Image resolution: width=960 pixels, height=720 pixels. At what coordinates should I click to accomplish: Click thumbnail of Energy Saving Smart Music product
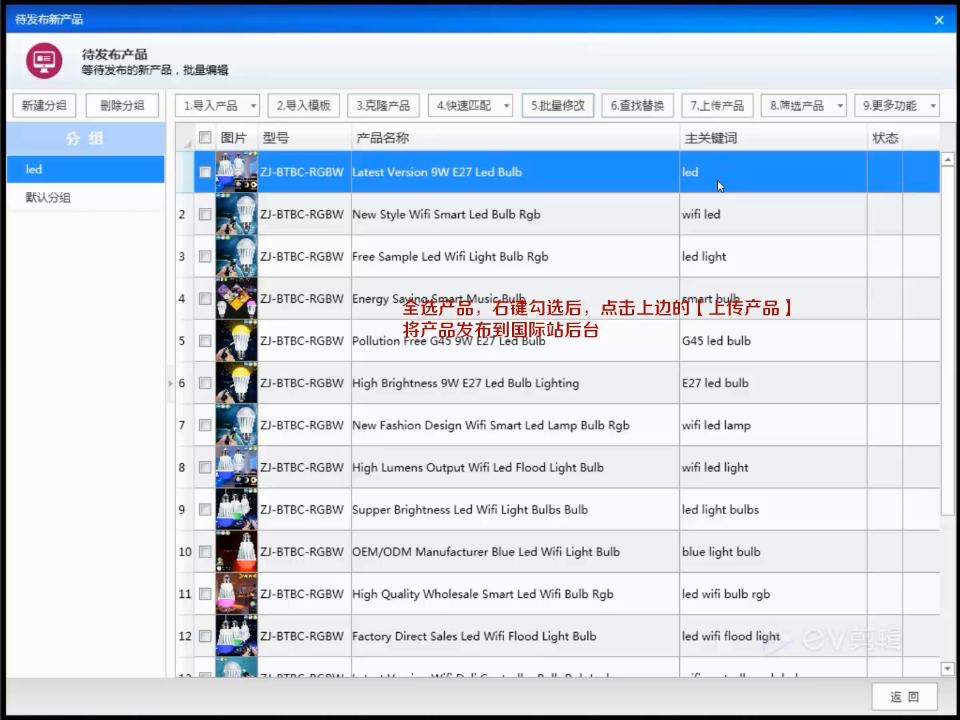(x=236, y=299)
